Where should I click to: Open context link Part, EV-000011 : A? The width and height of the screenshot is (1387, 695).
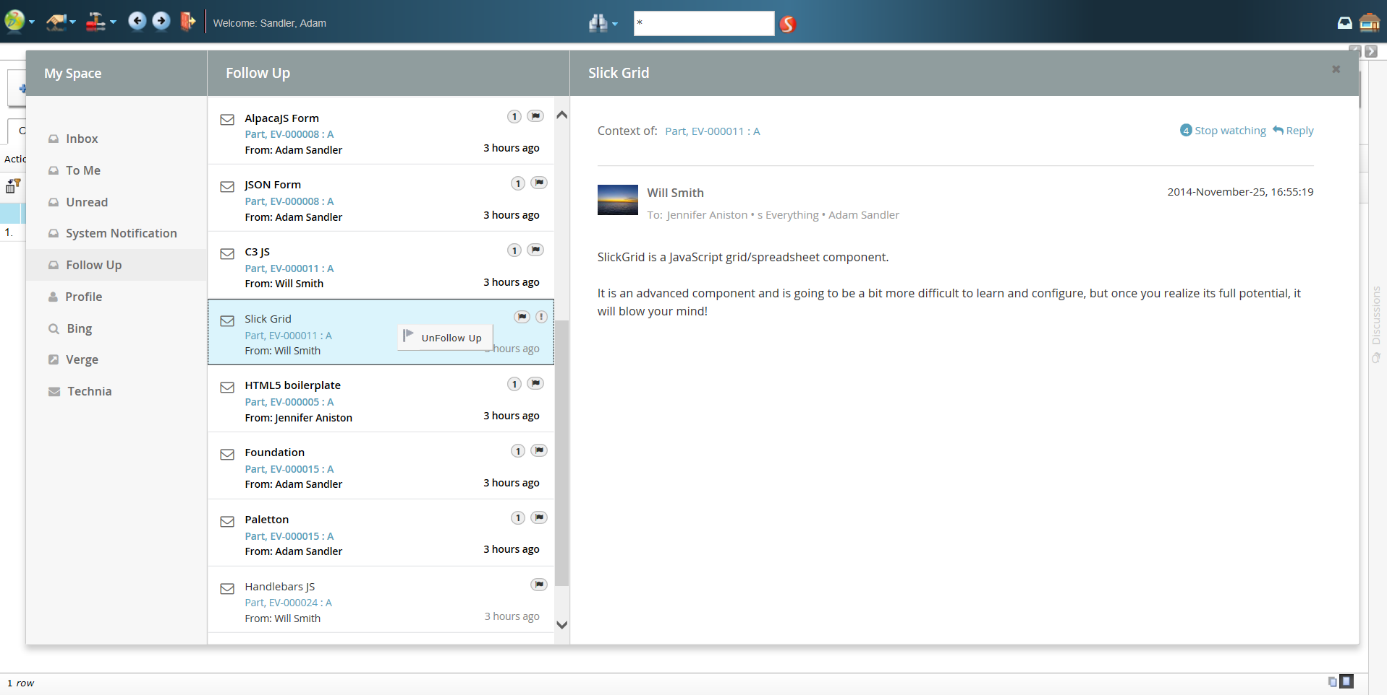(x=712, y=131)
